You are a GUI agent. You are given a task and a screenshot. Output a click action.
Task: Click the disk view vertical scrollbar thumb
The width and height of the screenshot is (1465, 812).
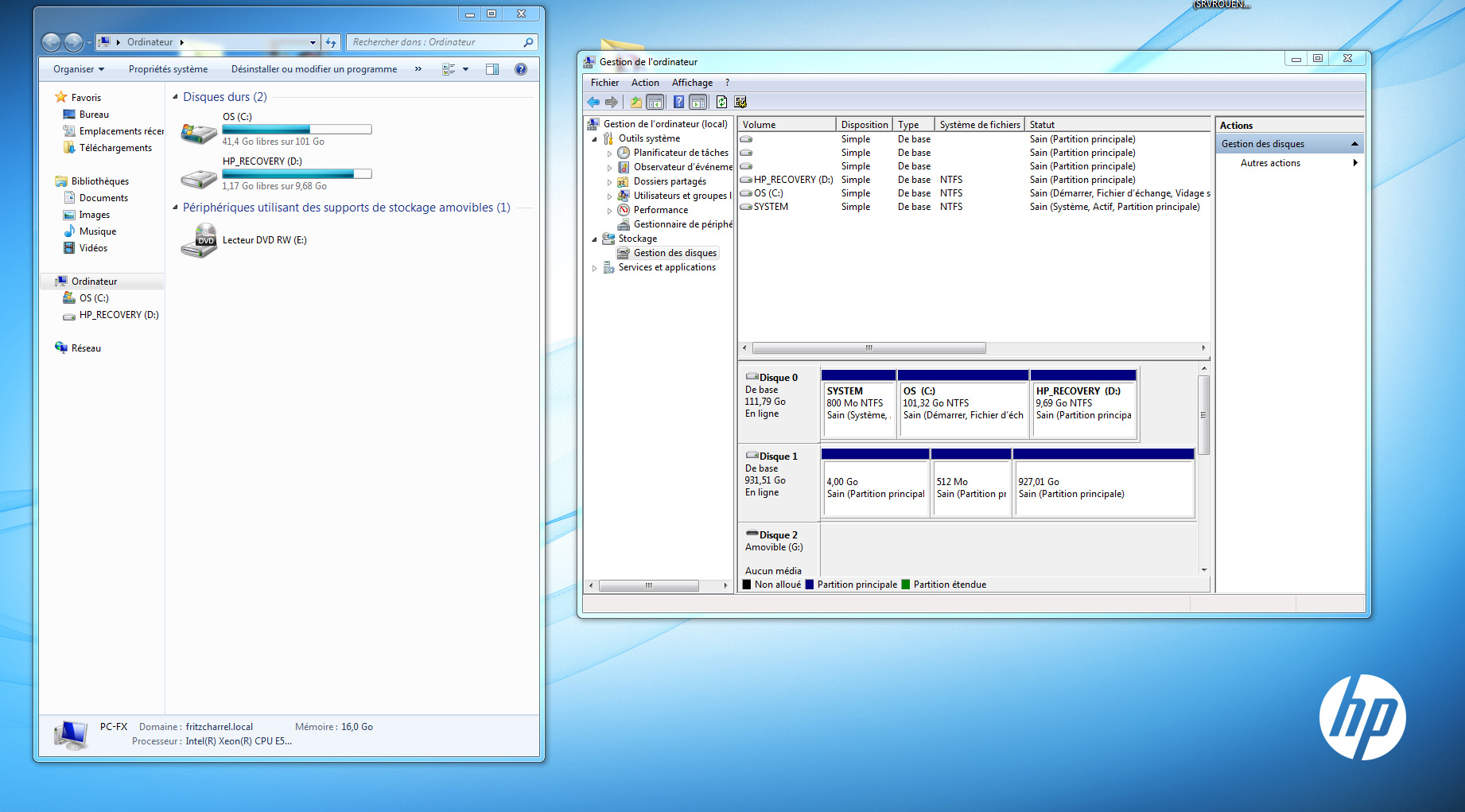1203,415
